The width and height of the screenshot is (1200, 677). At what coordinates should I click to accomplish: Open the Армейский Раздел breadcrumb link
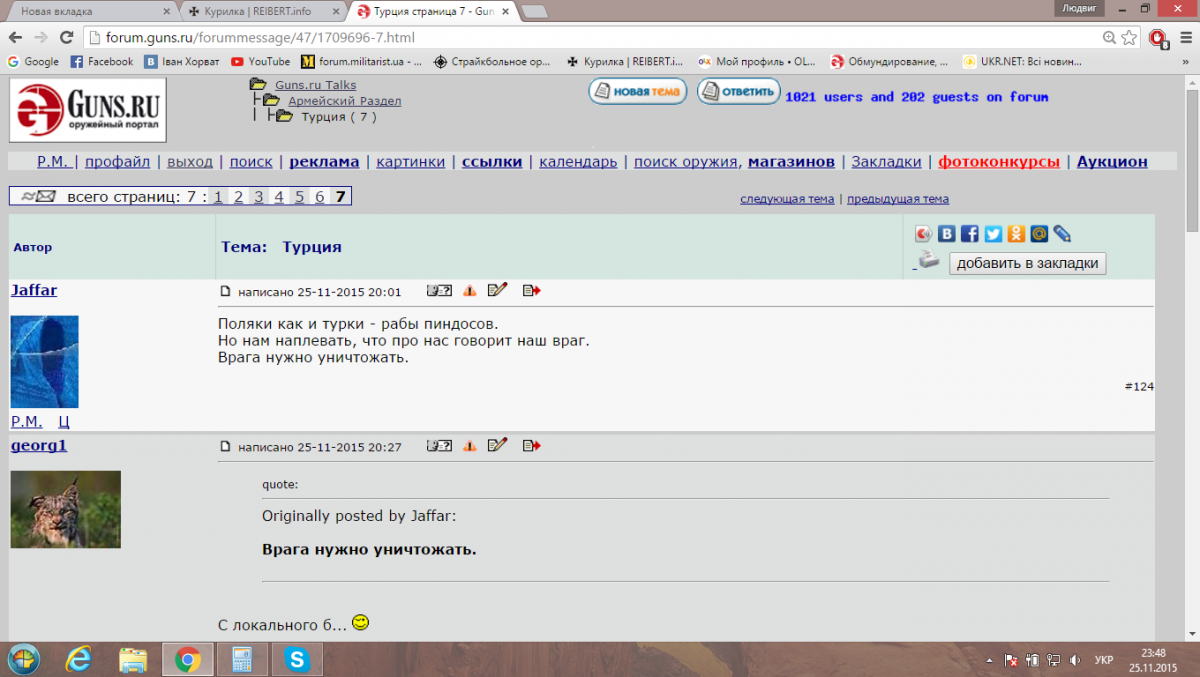click(x=345, y=101)
